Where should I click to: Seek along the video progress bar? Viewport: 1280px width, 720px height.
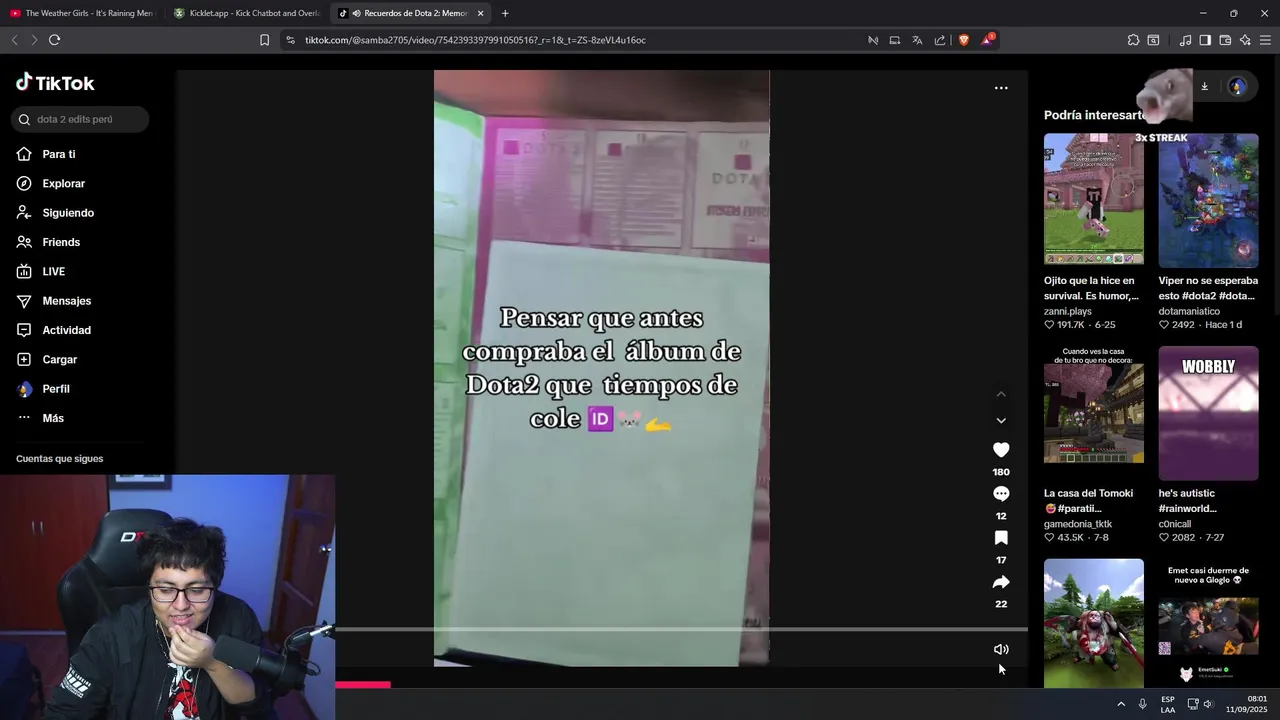680,629
